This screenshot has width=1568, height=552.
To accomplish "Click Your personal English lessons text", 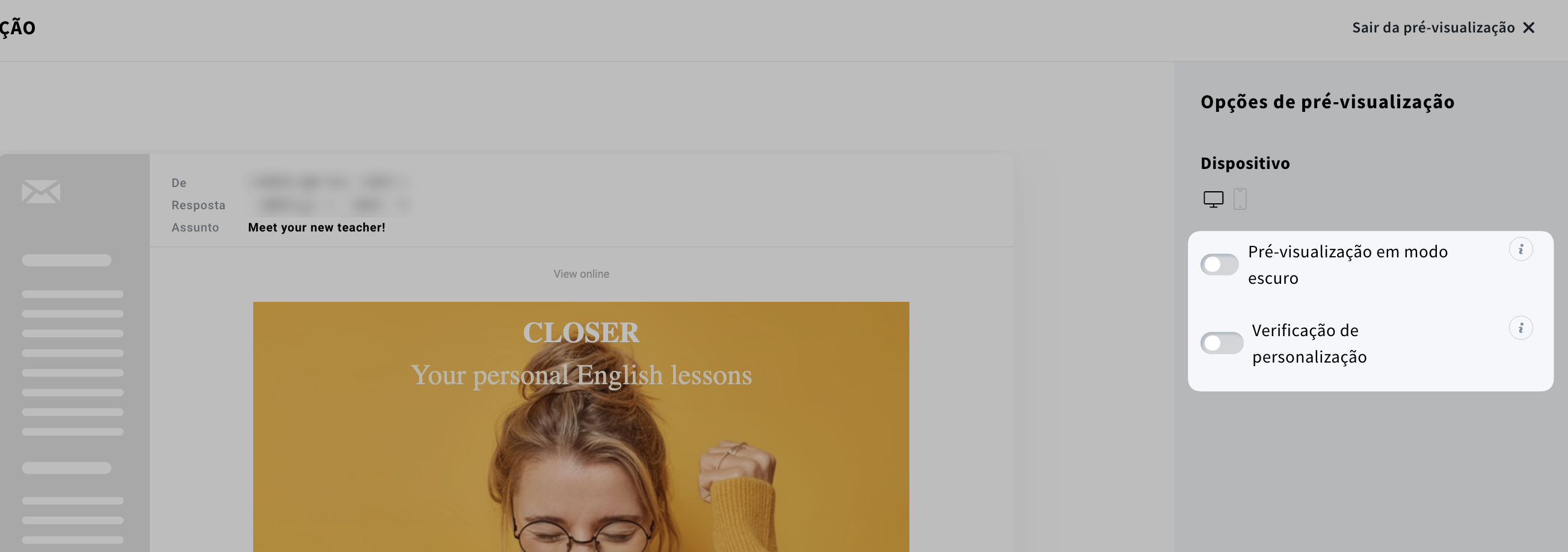I will point(580,375).
